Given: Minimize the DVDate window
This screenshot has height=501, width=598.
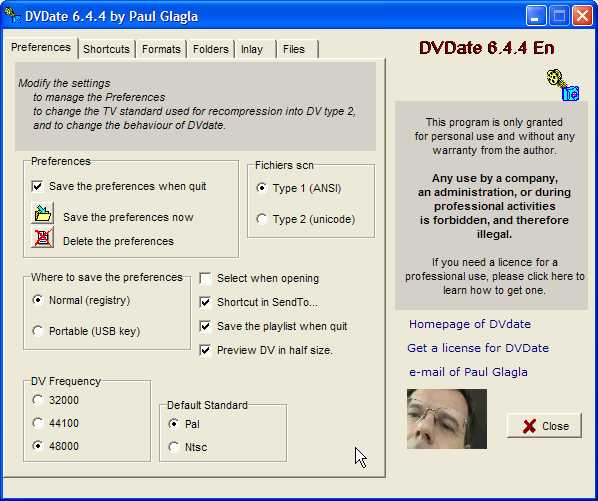Looking at the screenshot, I should pyautogui.click(x=535, y=16).
